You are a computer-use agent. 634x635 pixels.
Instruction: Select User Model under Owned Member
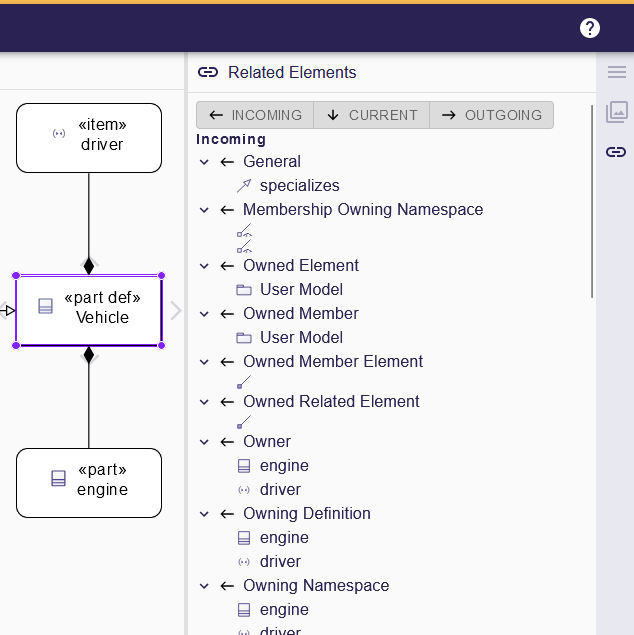301,338
